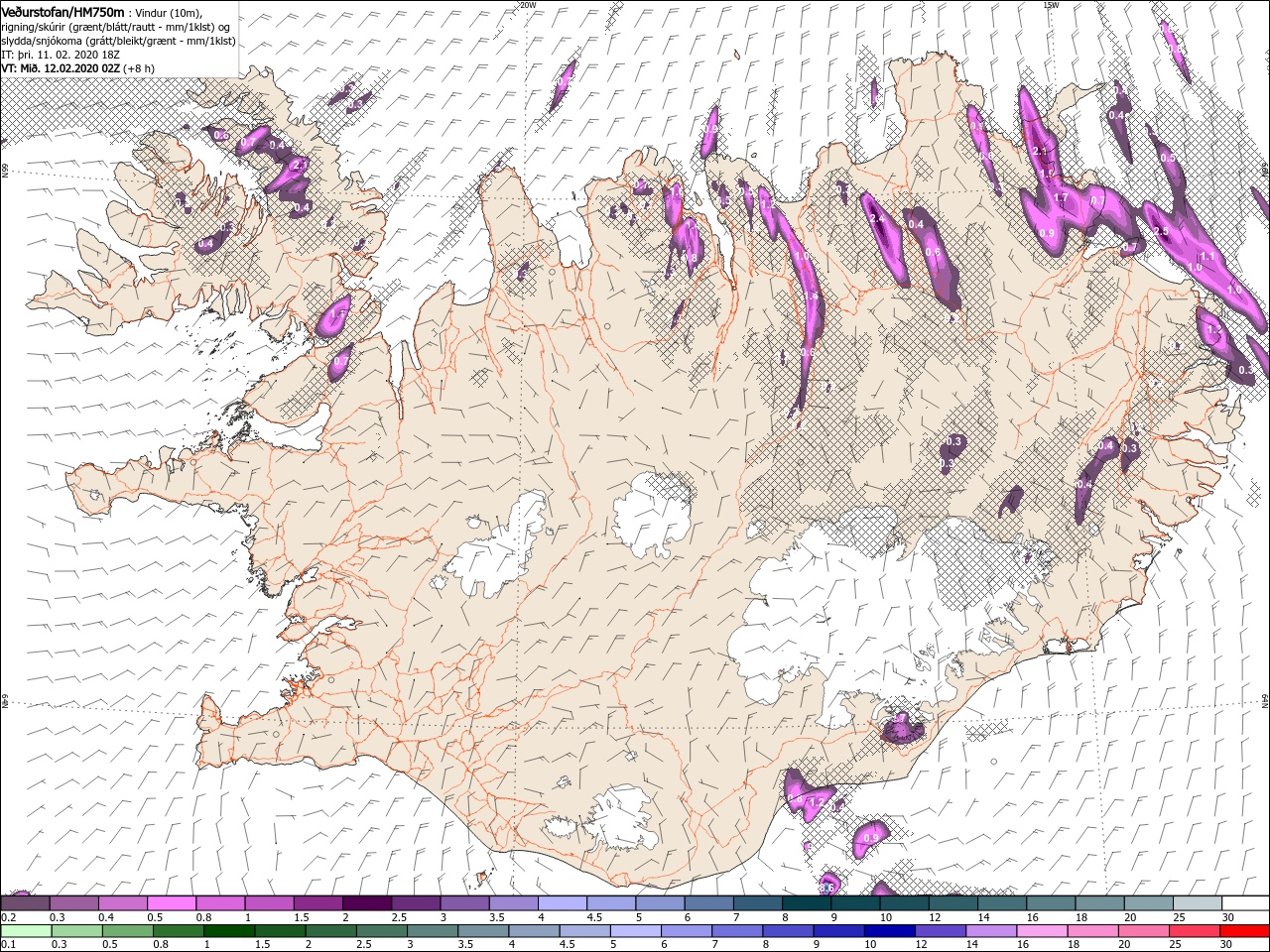The width and height of the screenshot is (1270, 952).
Task: Pick the darkest purple top-row swatch at 2
Action: [366, 903]
